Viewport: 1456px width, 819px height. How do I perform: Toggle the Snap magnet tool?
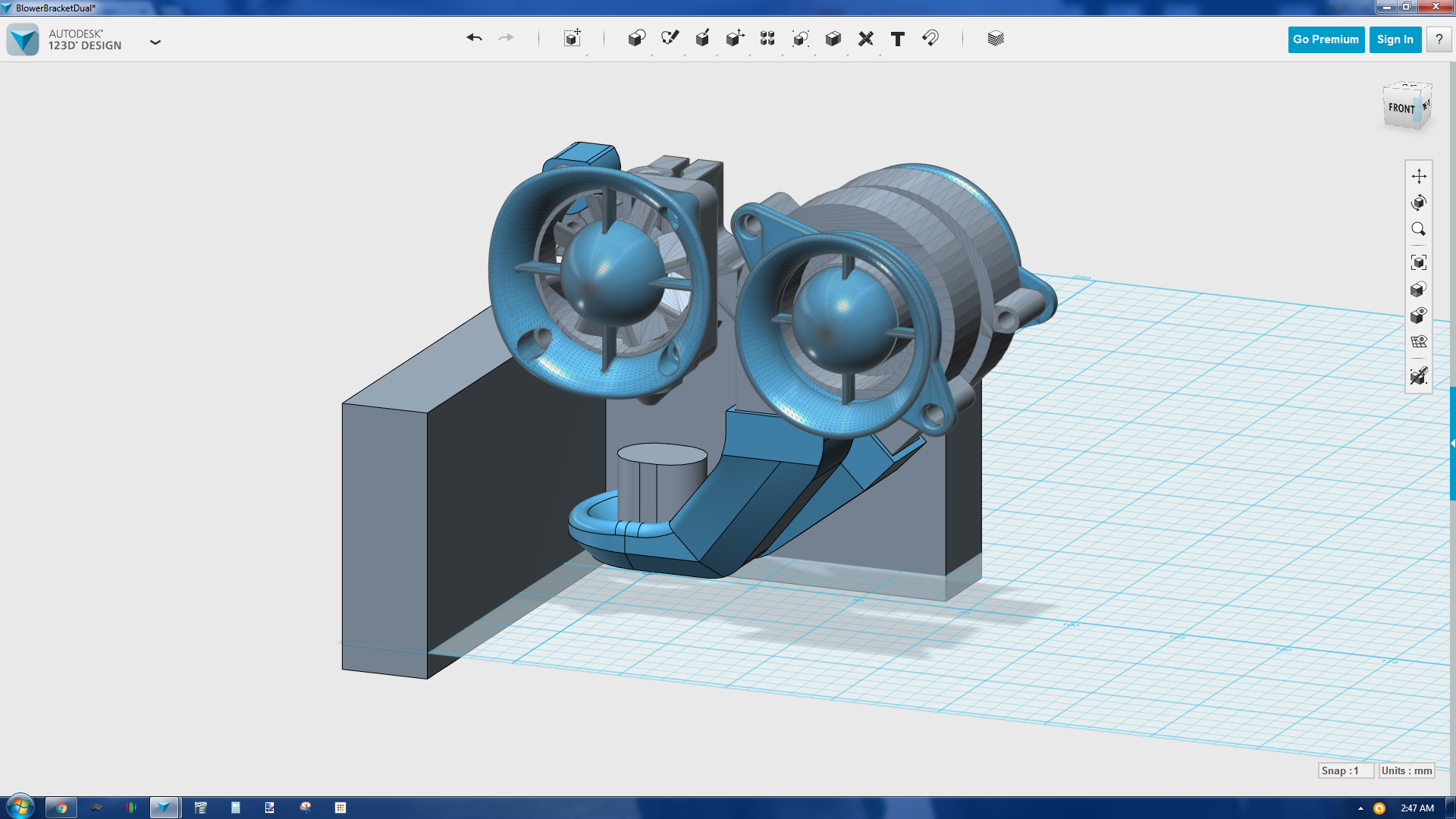pyautogui.click(x=930, y=39)
